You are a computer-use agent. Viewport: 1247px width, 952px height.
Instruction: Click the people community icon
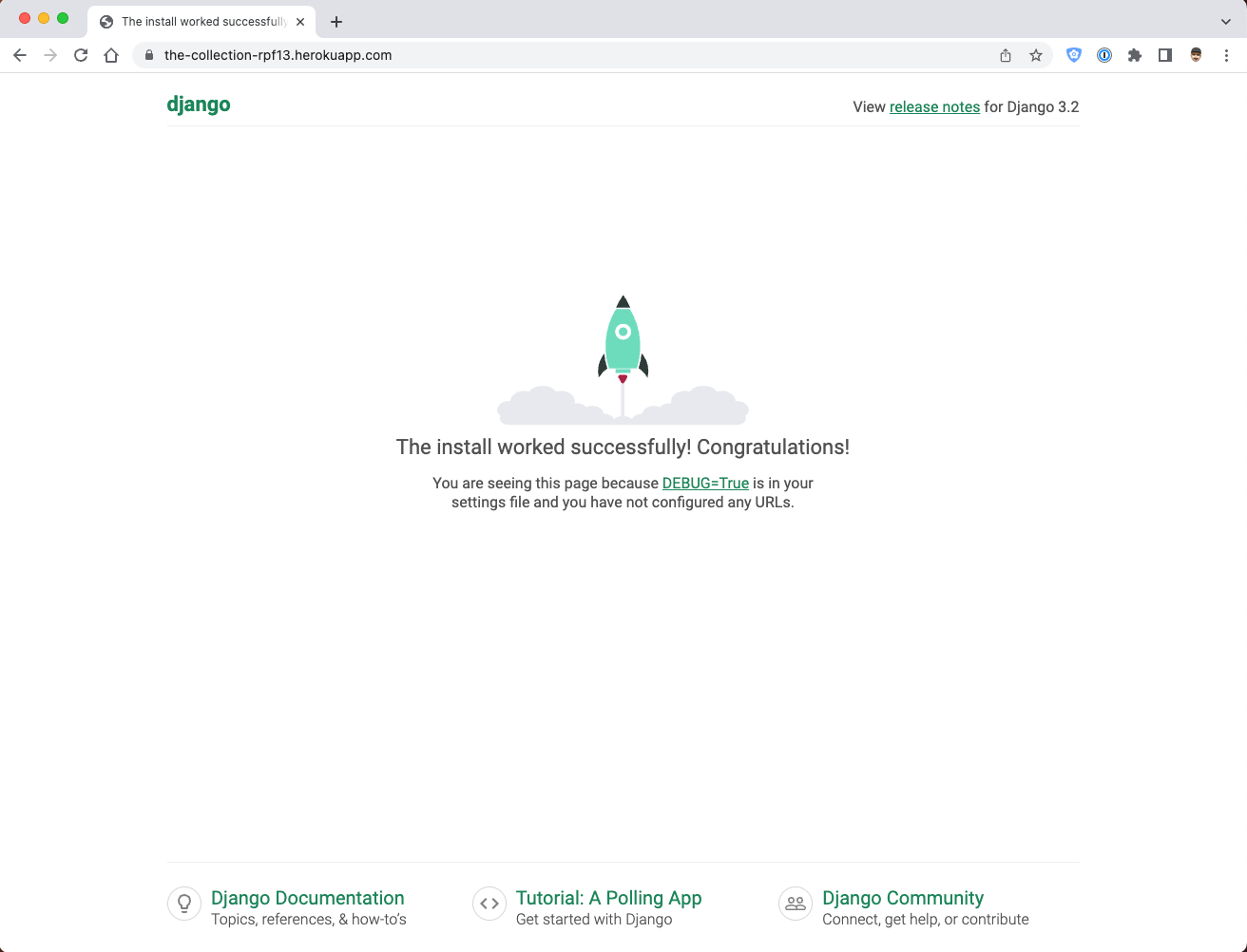click(796, 904)
